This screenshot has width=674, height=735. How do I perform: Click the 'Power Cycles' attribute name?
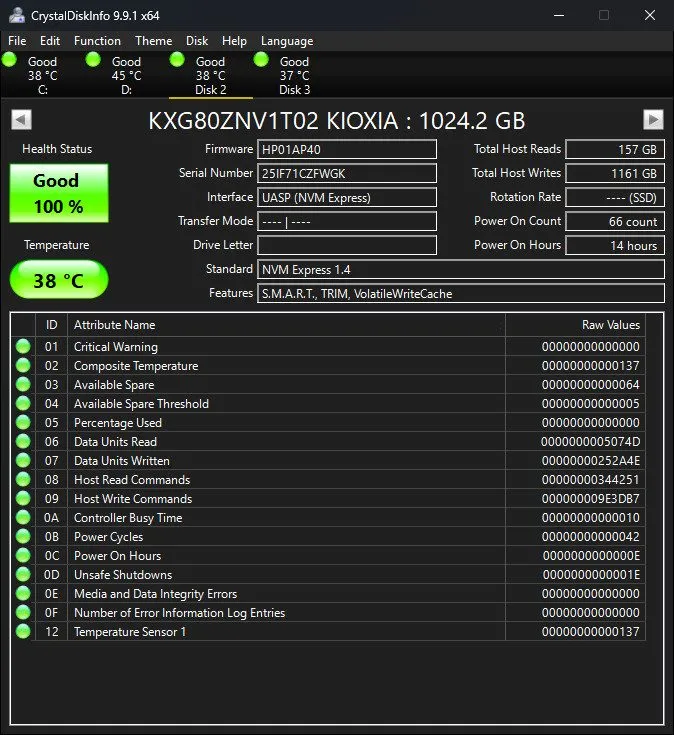pyautogui.click(x=108, y=537)
